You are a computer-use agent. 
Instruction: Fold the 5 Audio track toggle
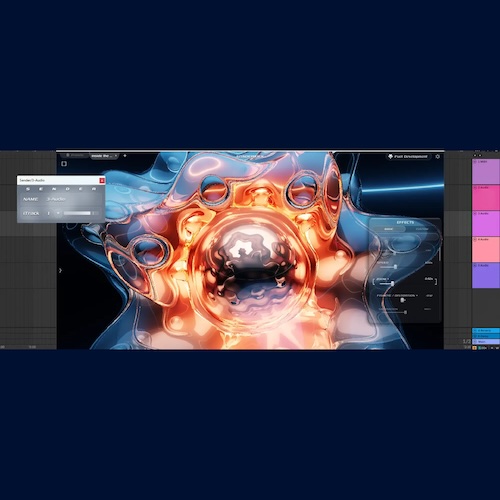tap(475, 266)
